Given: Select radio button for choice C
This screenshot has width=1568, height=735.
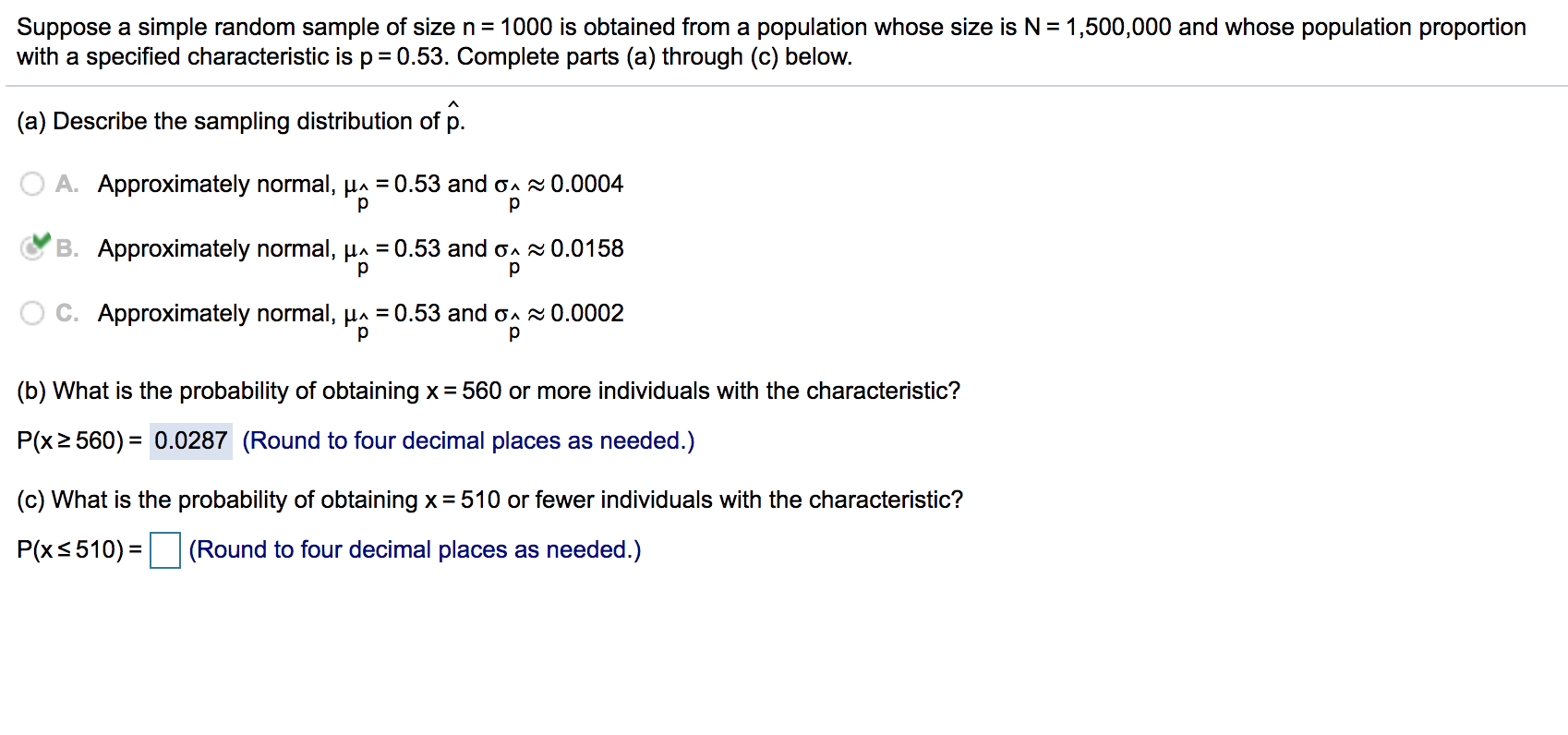Looking at the screenshot, I should 30,313.
